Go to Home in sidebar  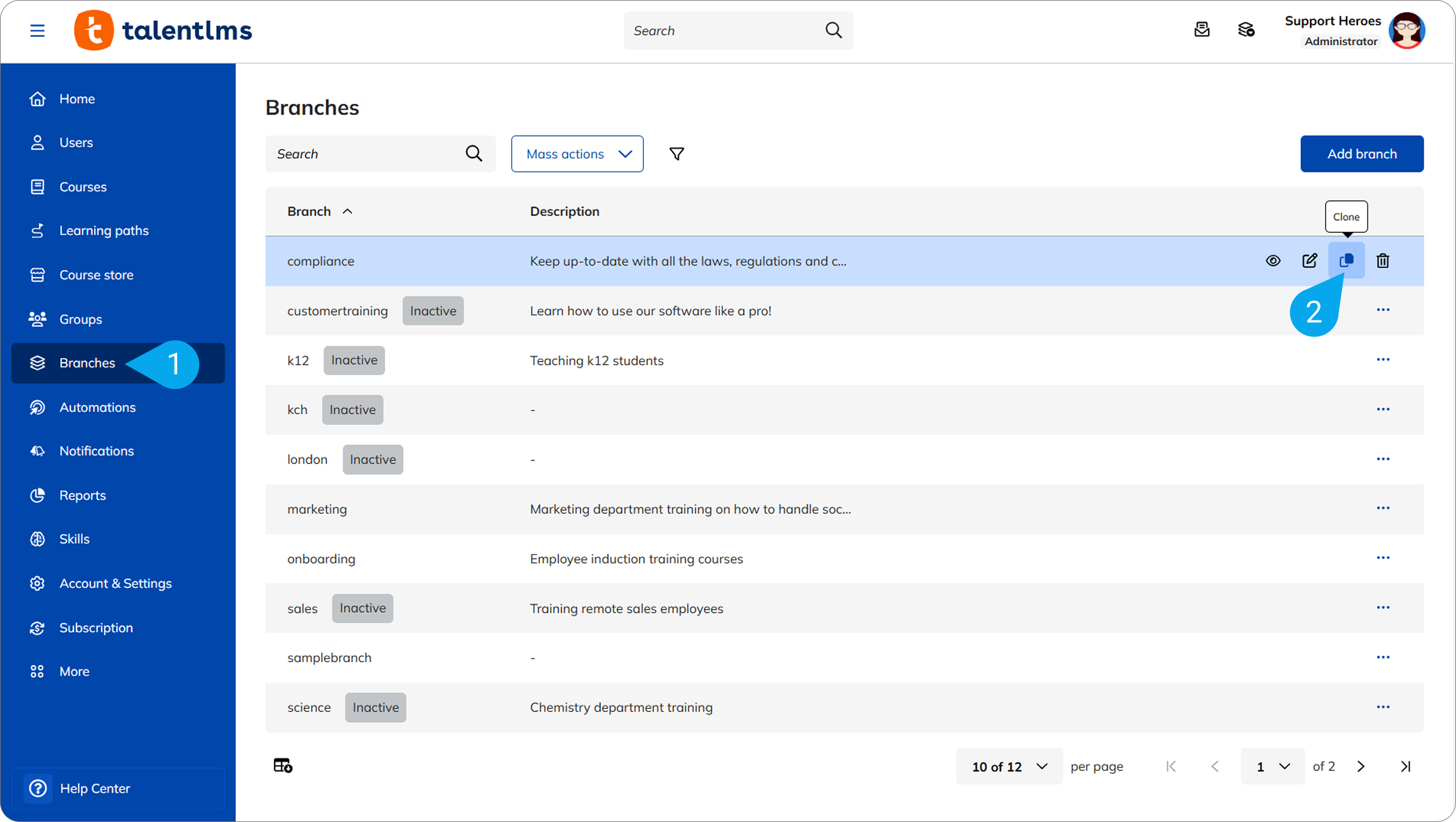click(x=118, y=99)
